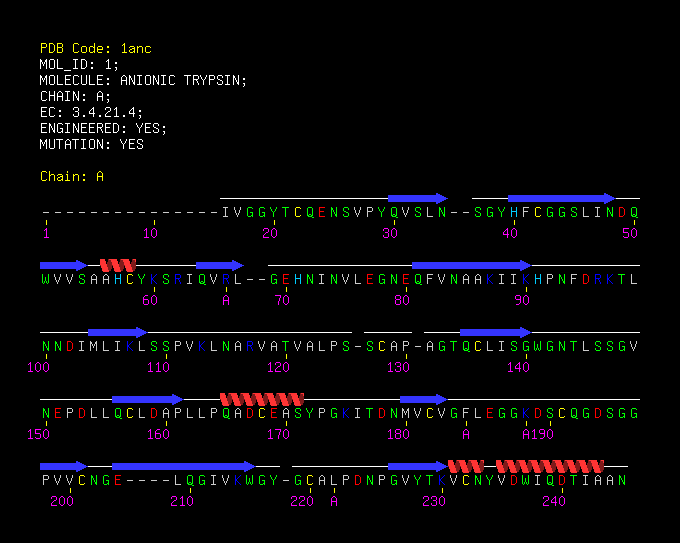This screenshot has height=543, width=680.
Task: Click the blue strand arrow above QFVNAAKII
Action: [x=472, y=265]
